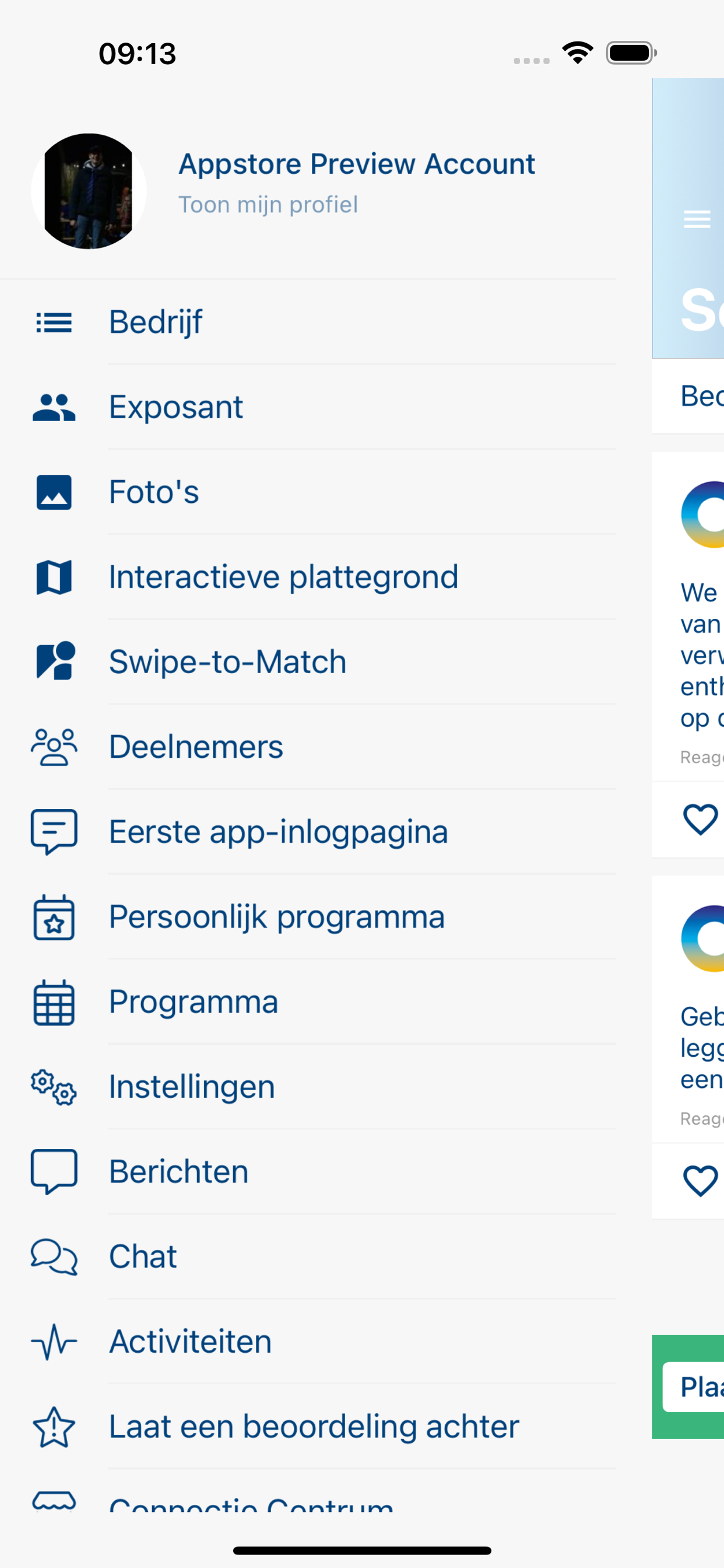The image size is (724, 1568).
Task: Tap the Instellingen gears icon
Action: click(54, 1087)
